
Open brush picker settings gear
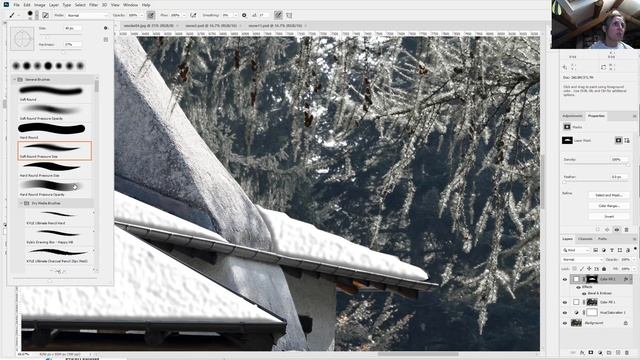(106, 28)
